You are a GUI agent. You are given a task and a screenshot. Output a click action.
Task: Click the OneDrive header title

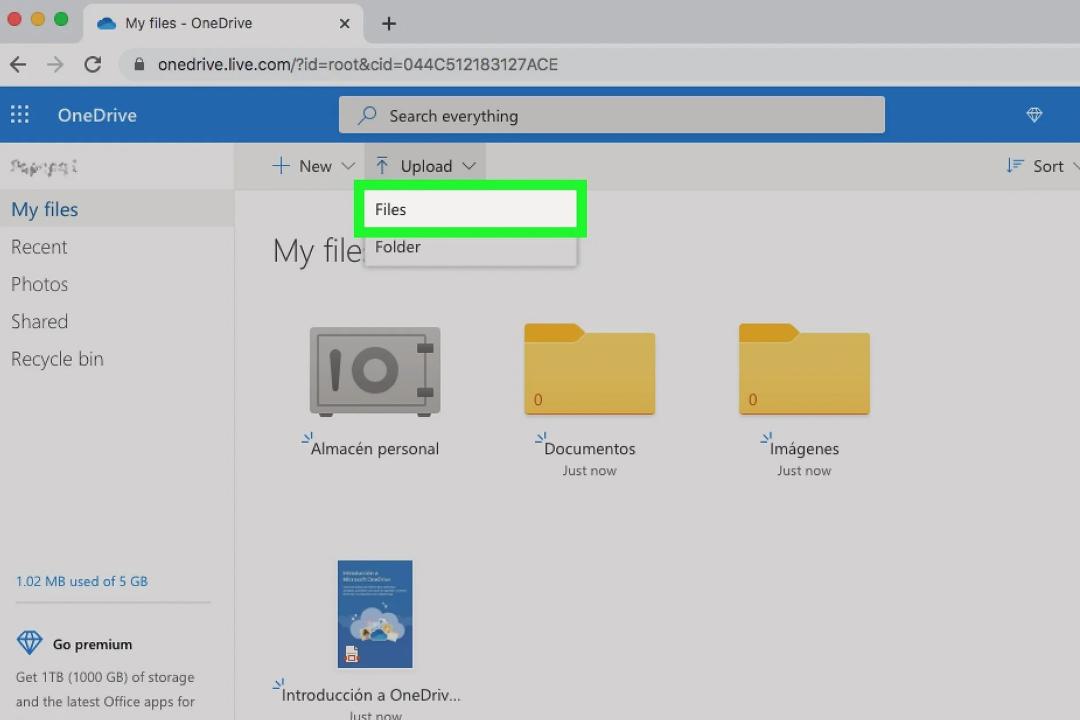[x=97, y=115]
